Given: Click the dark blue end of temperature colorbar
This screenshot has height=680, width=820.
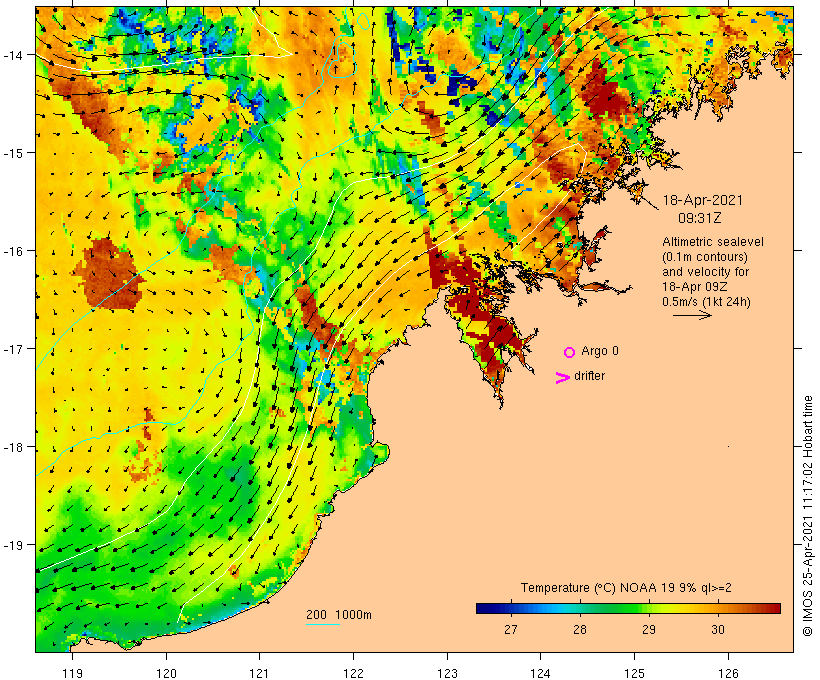Looking at the screenshot, I should pos(484,608).
